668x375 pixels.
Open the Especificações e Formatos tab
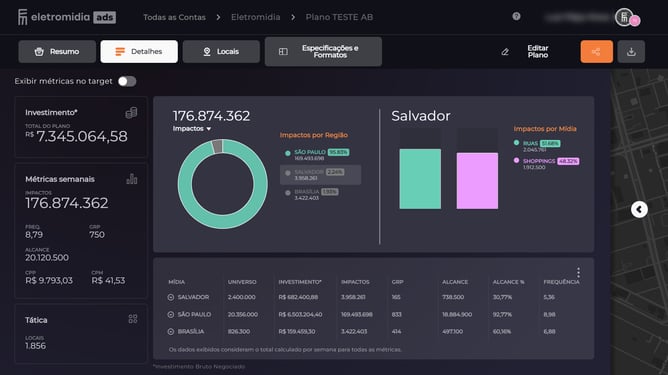pyautogui.click(x=323, y=52)
